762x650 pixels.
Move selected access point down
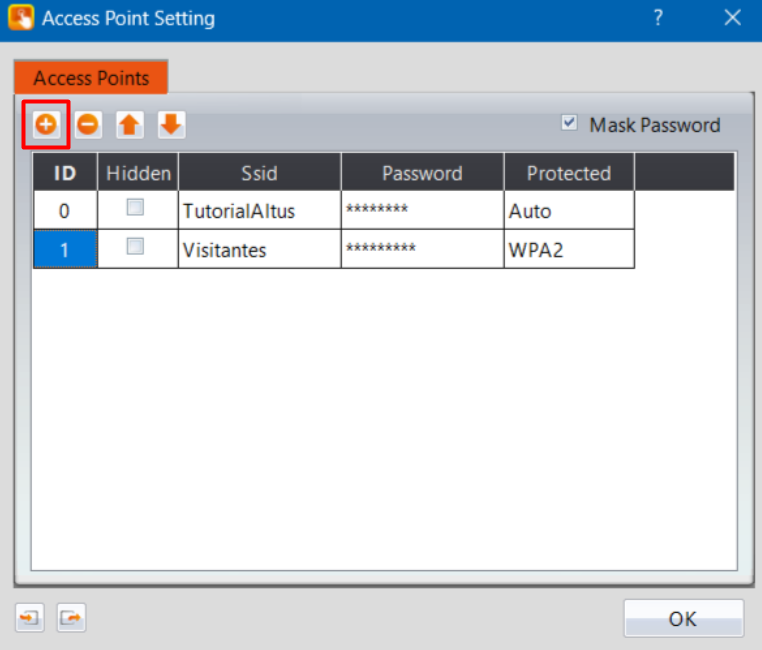tap(171, 125)
